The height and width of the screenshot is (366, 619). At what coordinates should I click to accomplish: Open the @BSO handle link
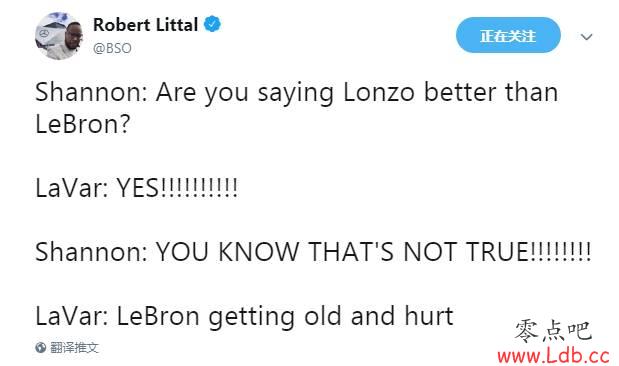[x=112, y=48]
